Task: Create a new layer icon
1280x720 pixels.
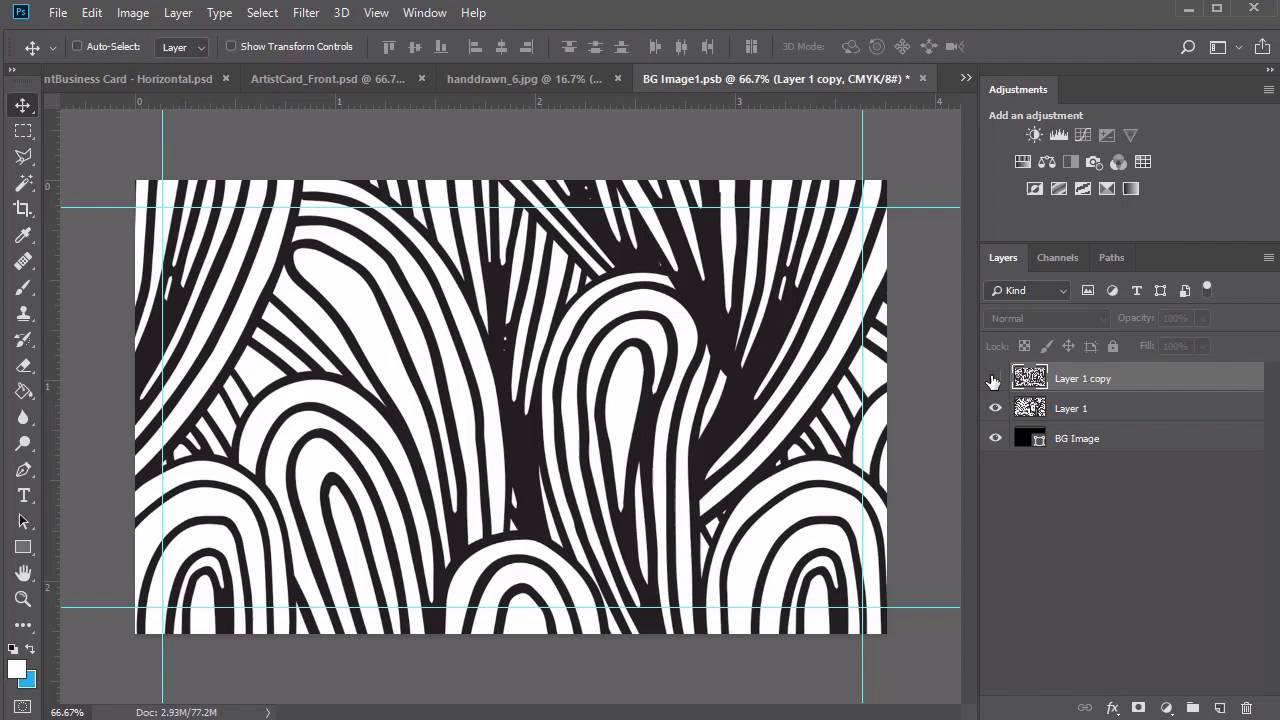Action: pyautogui.click(x=1219, y=708)
